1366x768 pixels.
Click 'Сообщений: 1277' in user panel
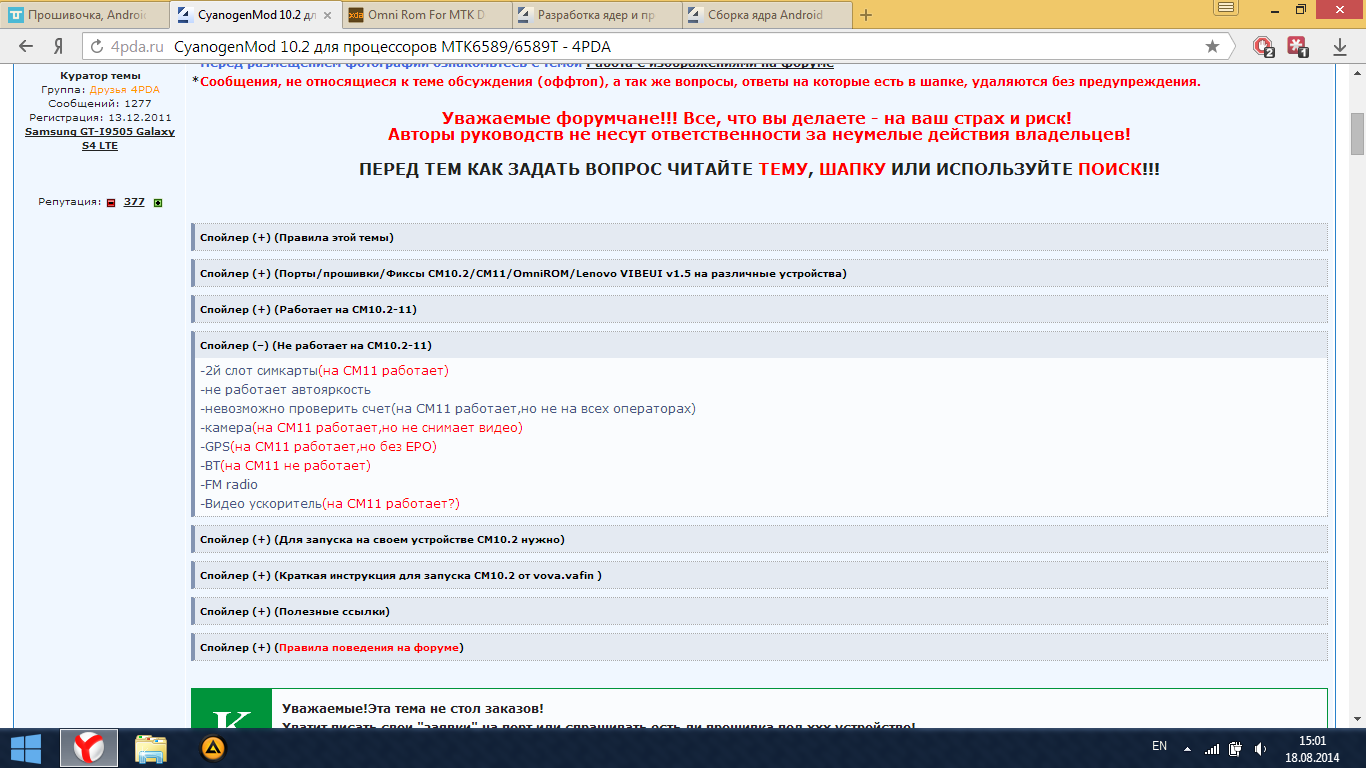point(100,103)
